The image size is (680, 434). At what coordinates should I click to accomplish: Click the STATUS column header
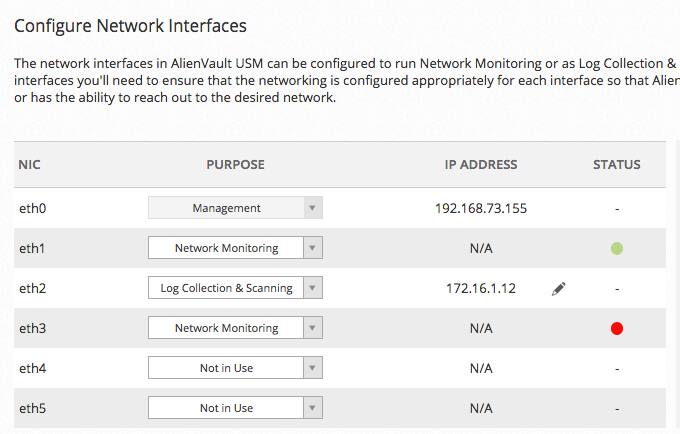(x=617, y=165)
